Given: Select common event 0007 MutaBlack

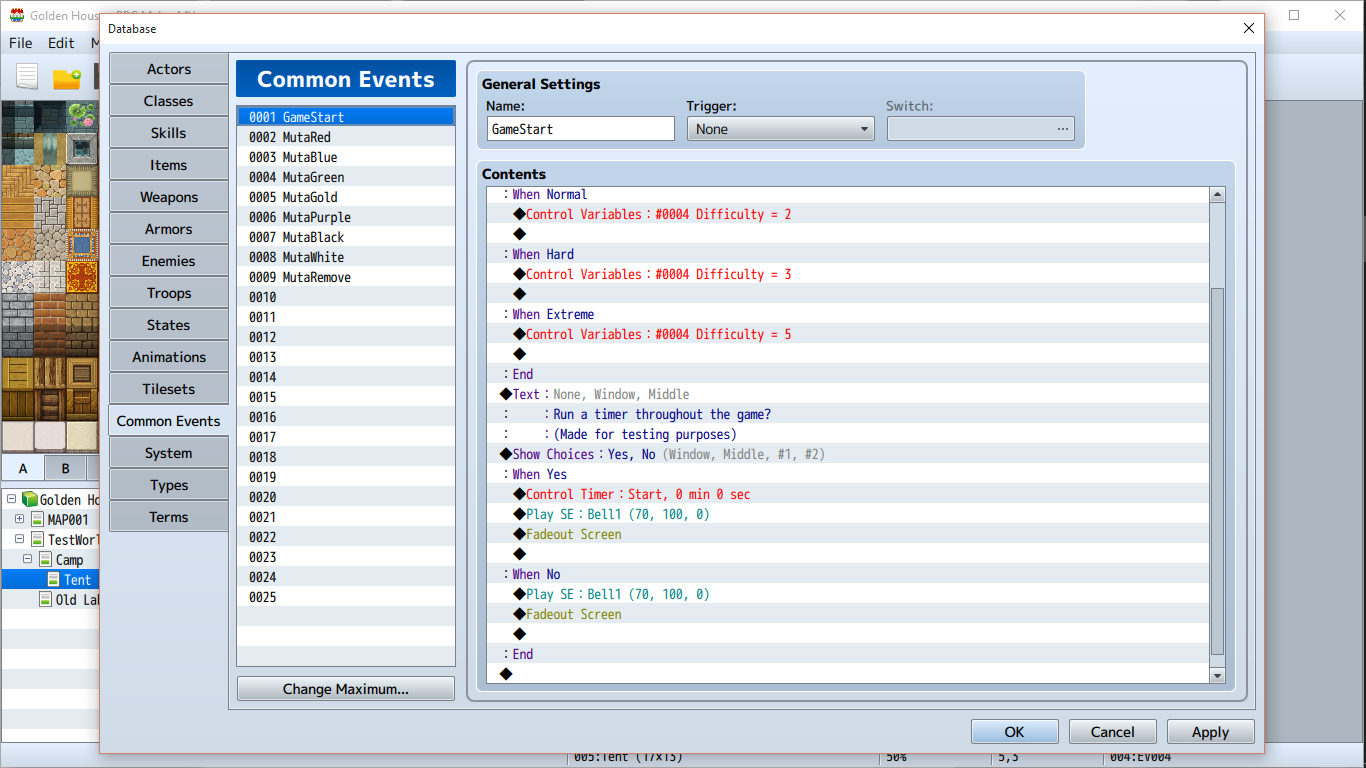Looking at the screenshot, I should pos(346,237).
